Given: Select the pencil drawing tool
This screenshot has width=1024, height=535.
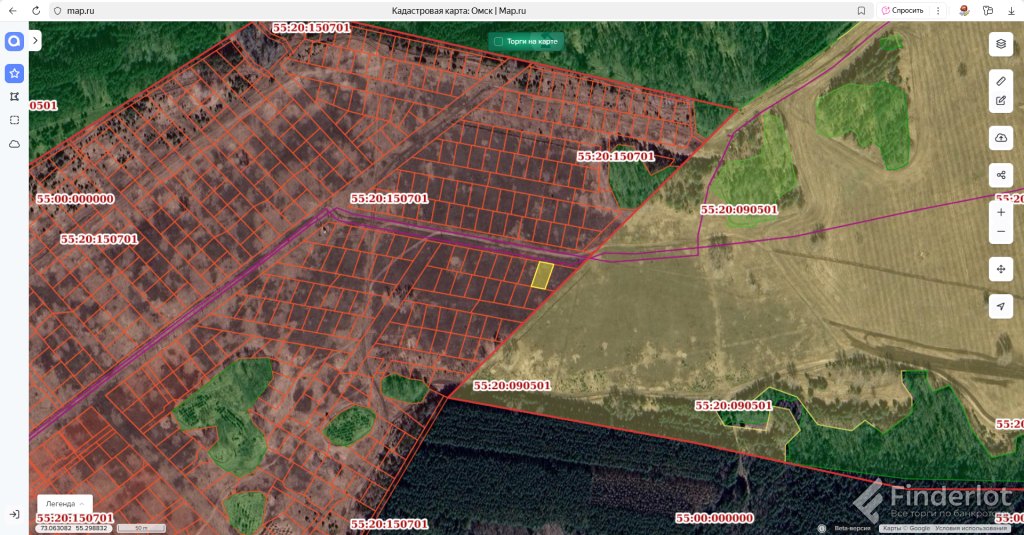Looking at the screenshot, I should [1000, 79].
